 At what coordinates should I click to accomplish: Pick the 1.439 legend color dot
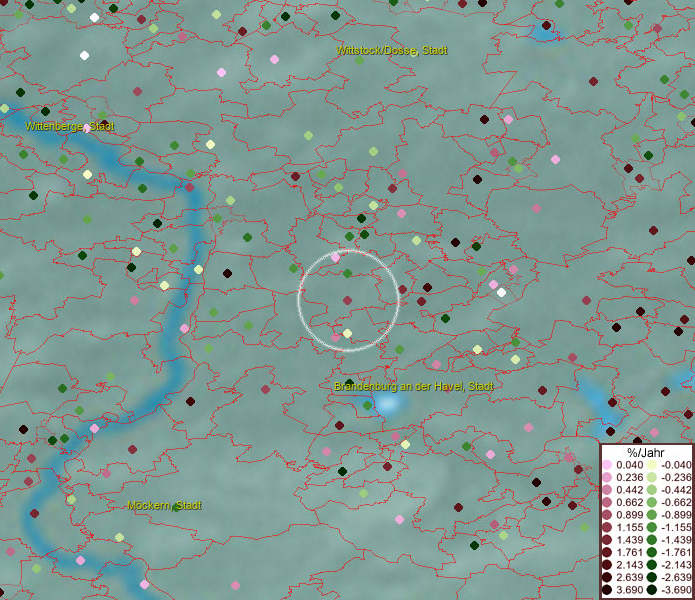(x=607, y=540)
